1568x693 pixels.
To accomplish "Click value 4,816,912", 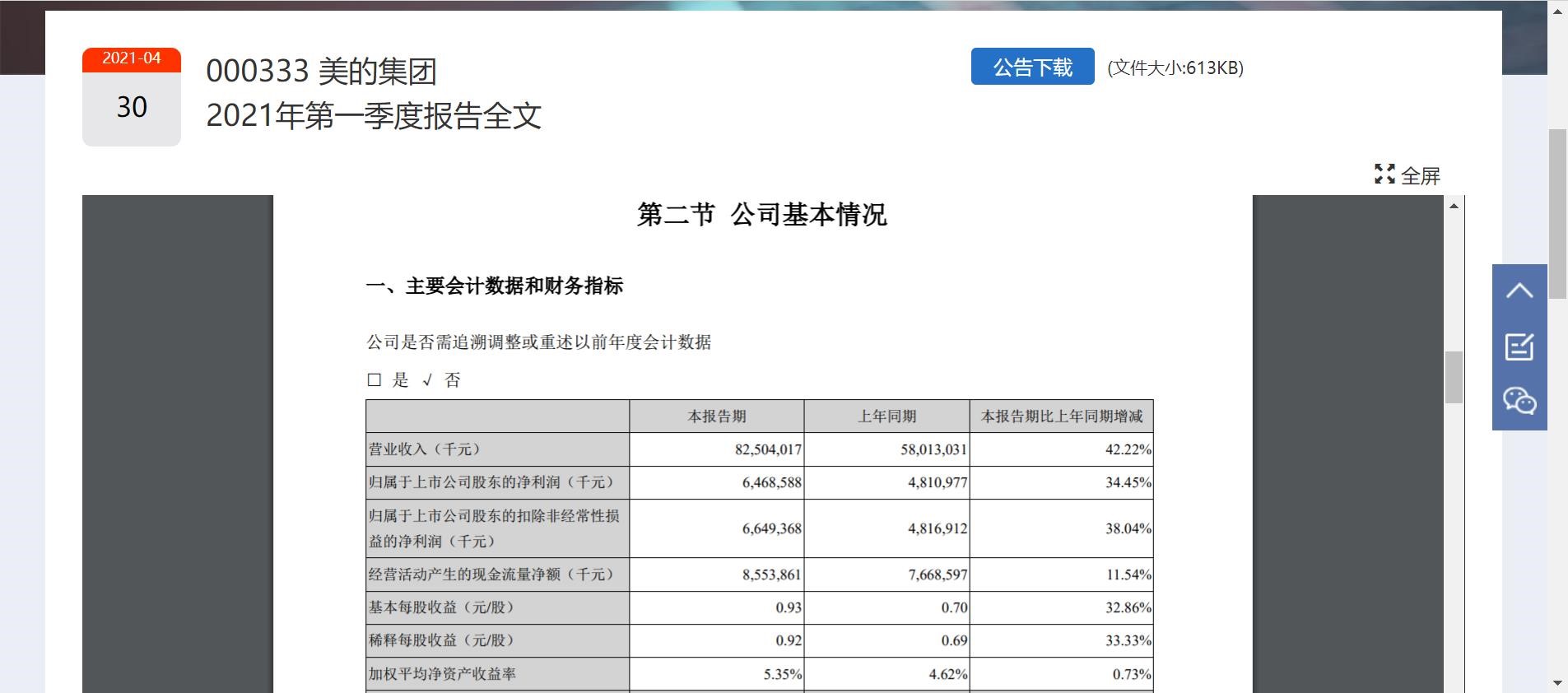I will click(938, 528).
